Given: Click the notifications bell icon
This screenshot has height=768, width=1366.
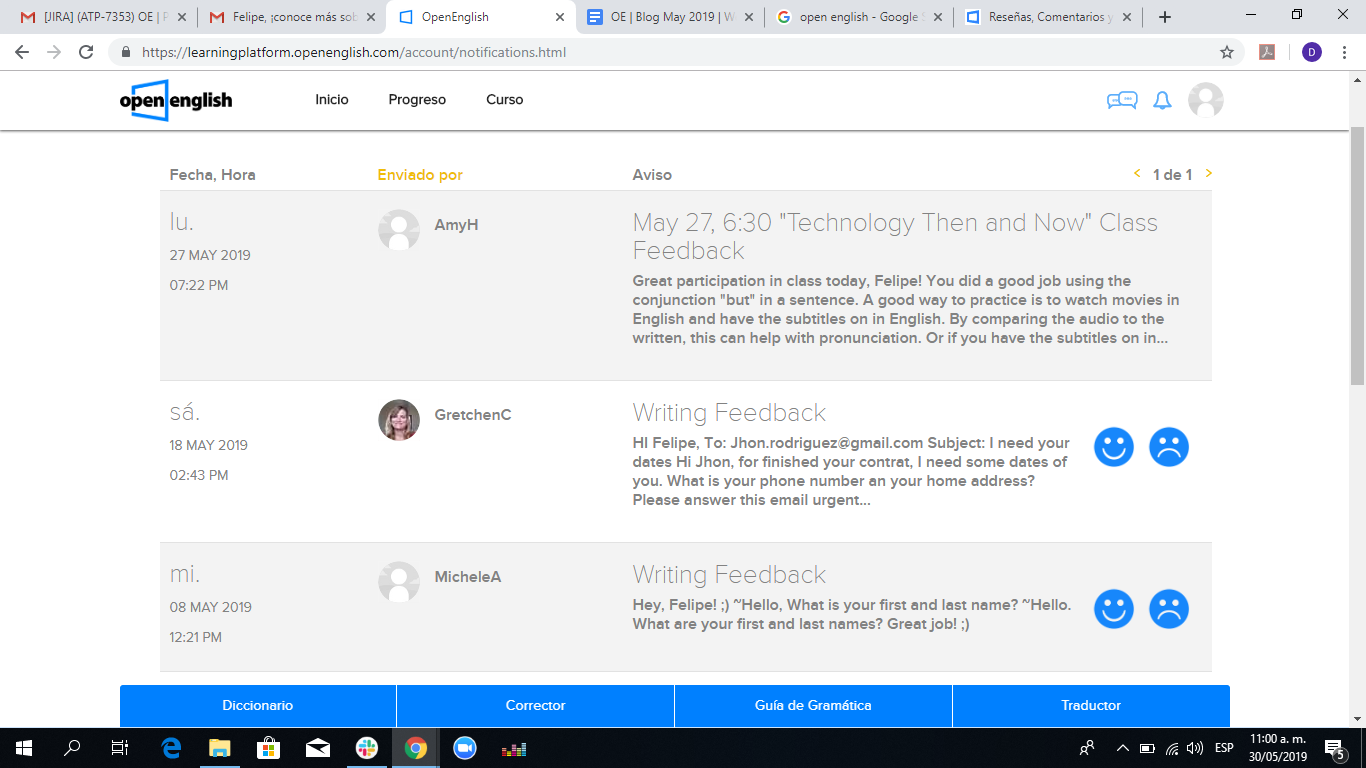Looking at the screenshot, I should 1162,100.
